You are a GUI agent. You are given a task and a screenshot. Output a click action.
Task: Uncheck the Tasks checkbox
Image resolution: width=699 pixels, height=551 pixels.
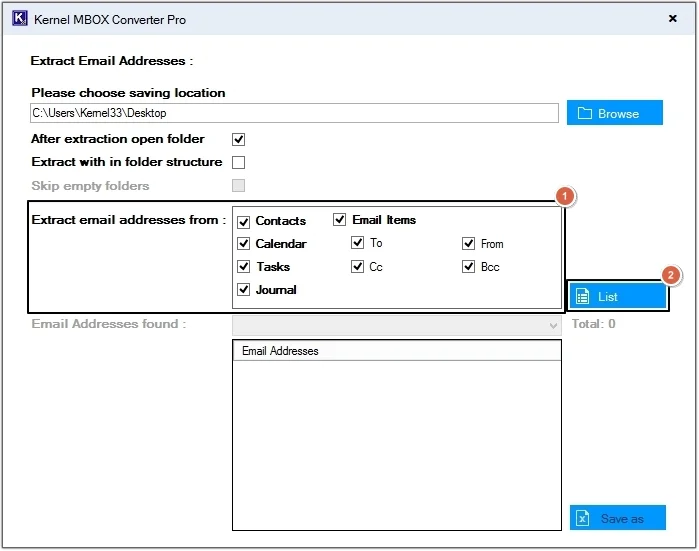click(x=243, y=267)
